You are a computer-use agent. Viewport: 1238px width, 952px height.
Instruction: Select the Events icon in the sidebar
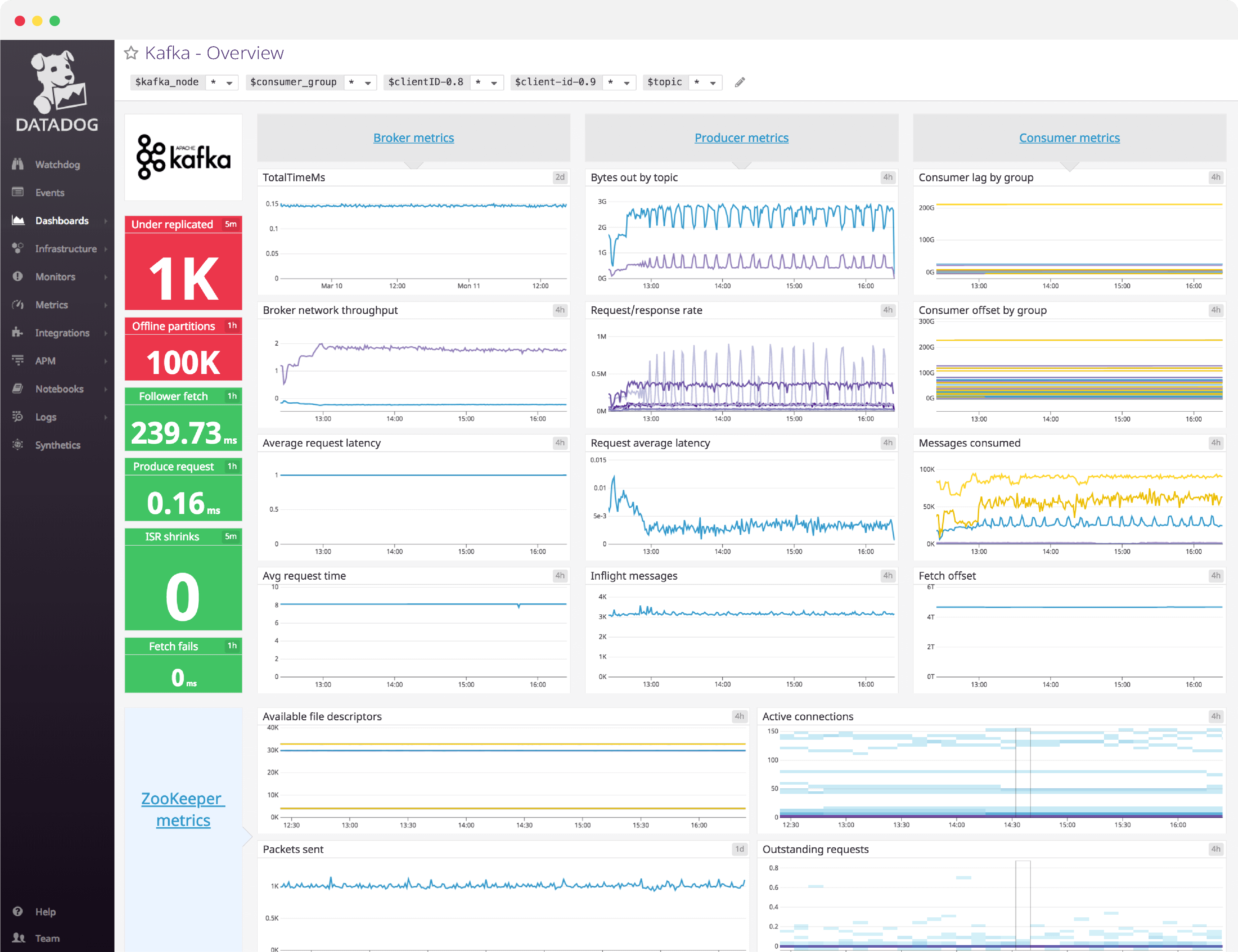19,193
